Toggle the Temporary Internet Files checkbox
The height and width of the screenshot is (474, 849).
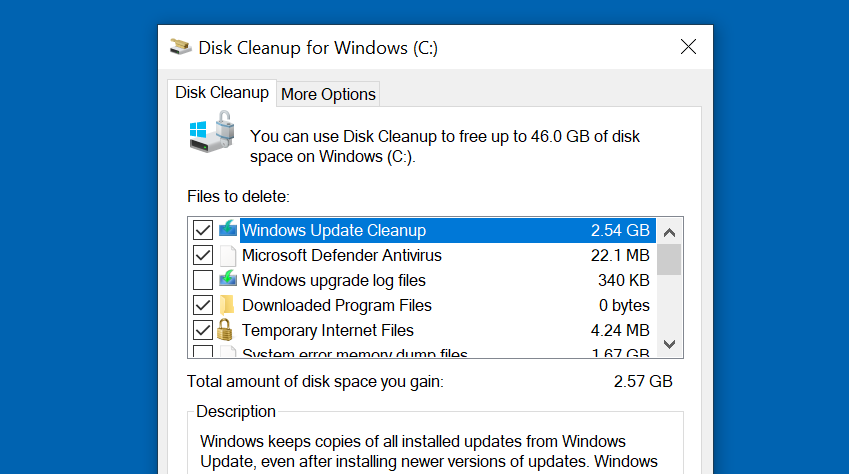[x=202, y=330]
